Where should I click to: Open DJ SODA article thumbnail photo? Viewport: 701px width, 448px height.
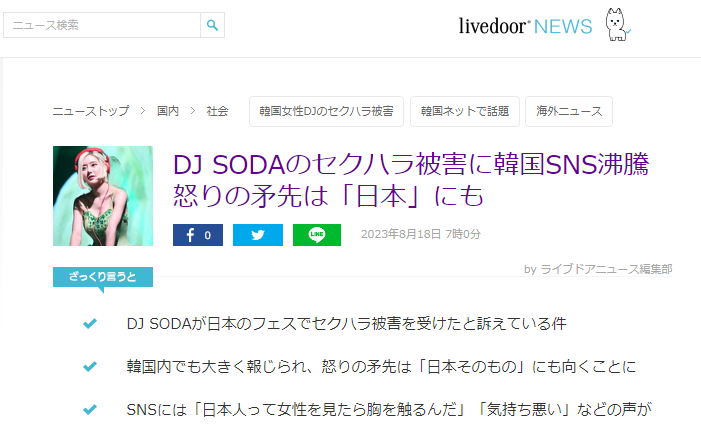[x=103, y=196]
